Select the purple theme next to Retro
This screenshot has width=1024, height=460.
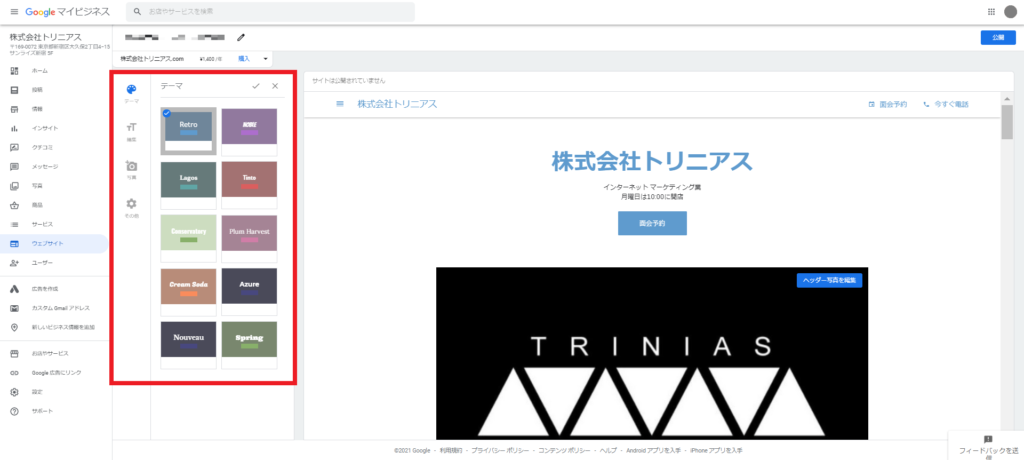pyautogui.click(x=249, y=131)
